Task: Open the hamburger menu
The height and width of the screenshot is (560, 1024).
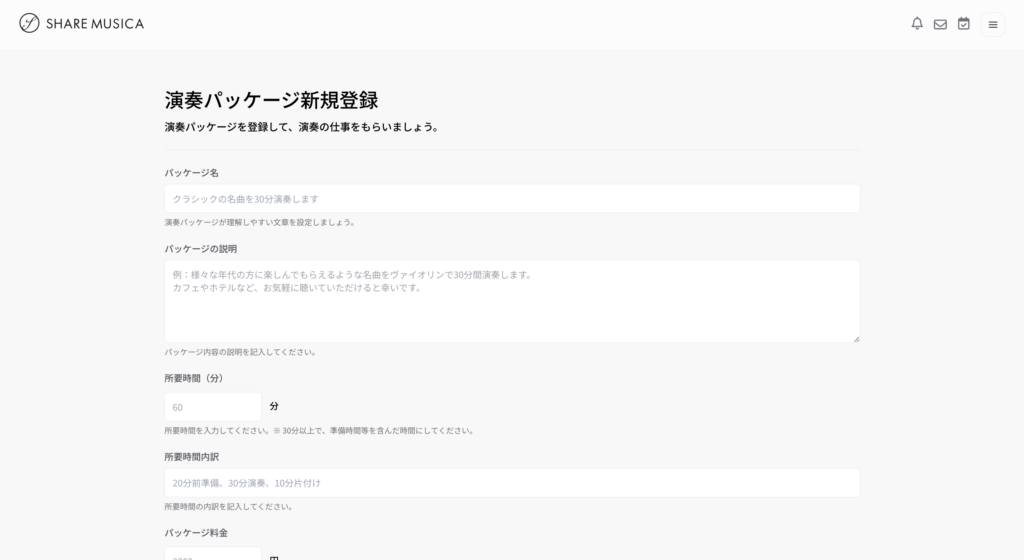Action: (993, 24)
